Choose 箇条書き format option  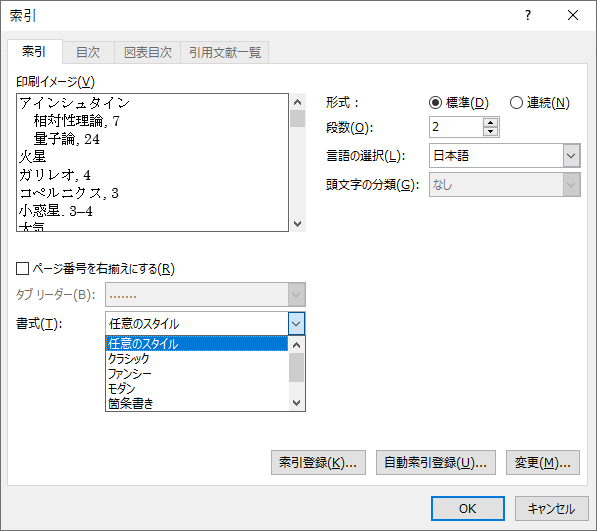coord(197,403)
